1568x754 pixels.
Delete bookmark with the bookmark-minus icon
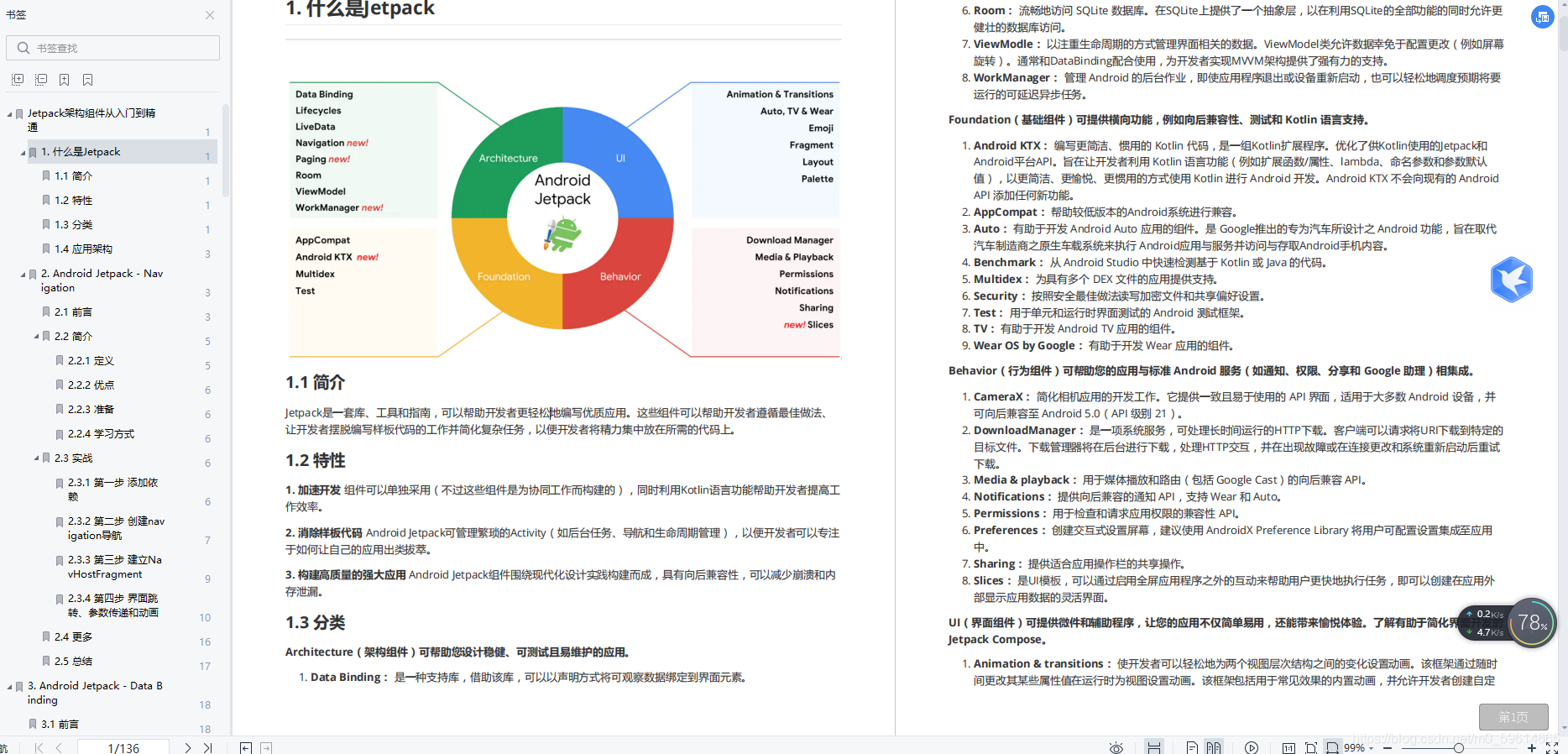point(88,80)
